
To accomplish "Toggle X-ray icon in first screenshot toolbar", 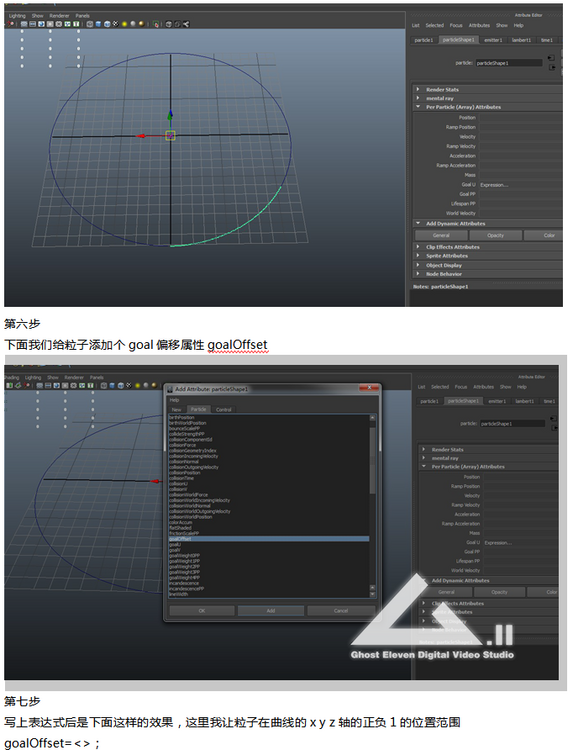I will click(168, 24).
